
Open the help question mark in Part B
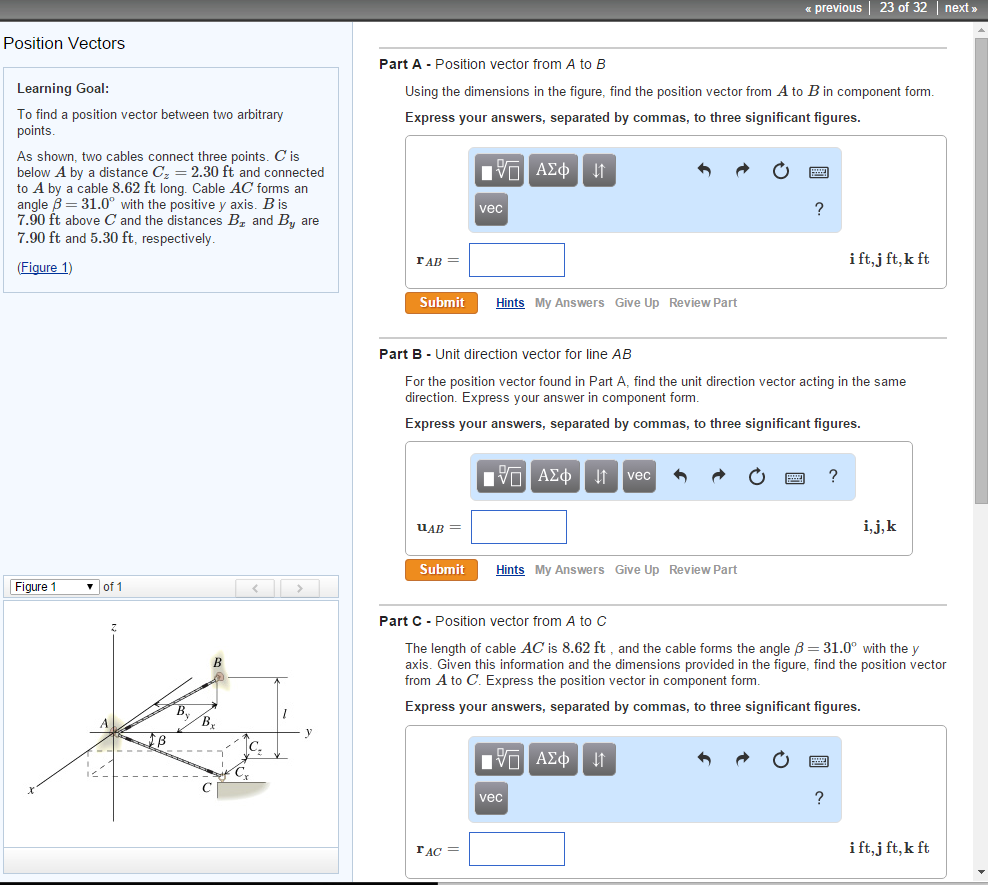pyautogui.click(x=833, y=477)
